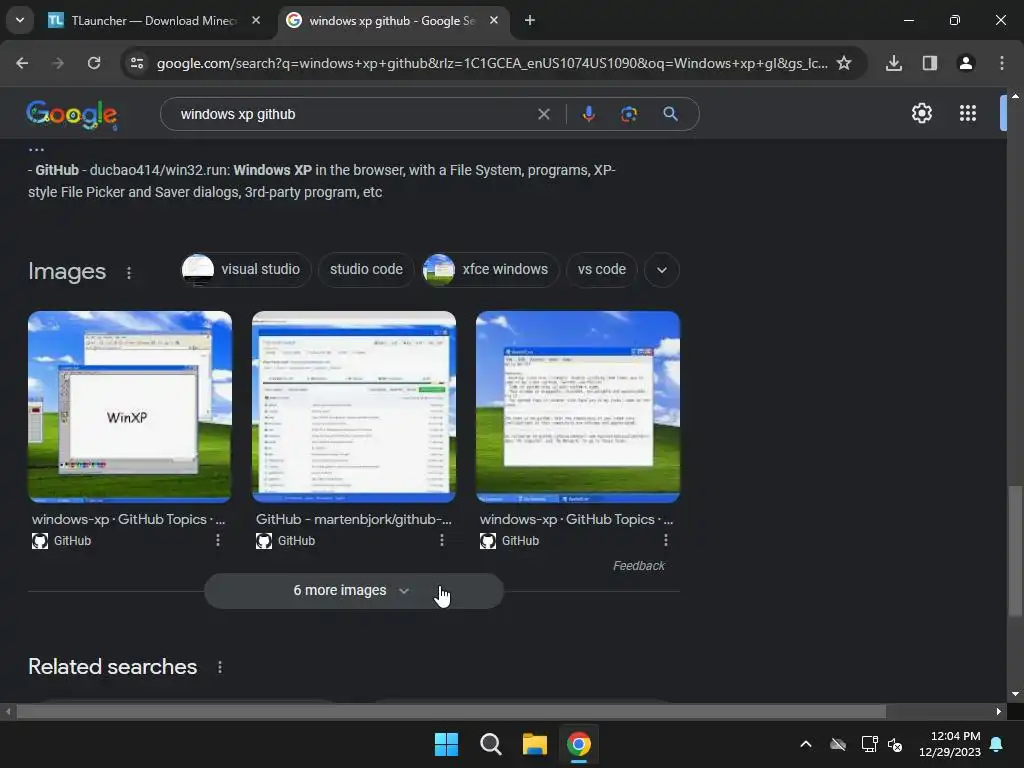Image resolution: width=1024 pixels, height=768 pixels.
Task: Open Windows taskbar search
Action: tap(490, 744)
